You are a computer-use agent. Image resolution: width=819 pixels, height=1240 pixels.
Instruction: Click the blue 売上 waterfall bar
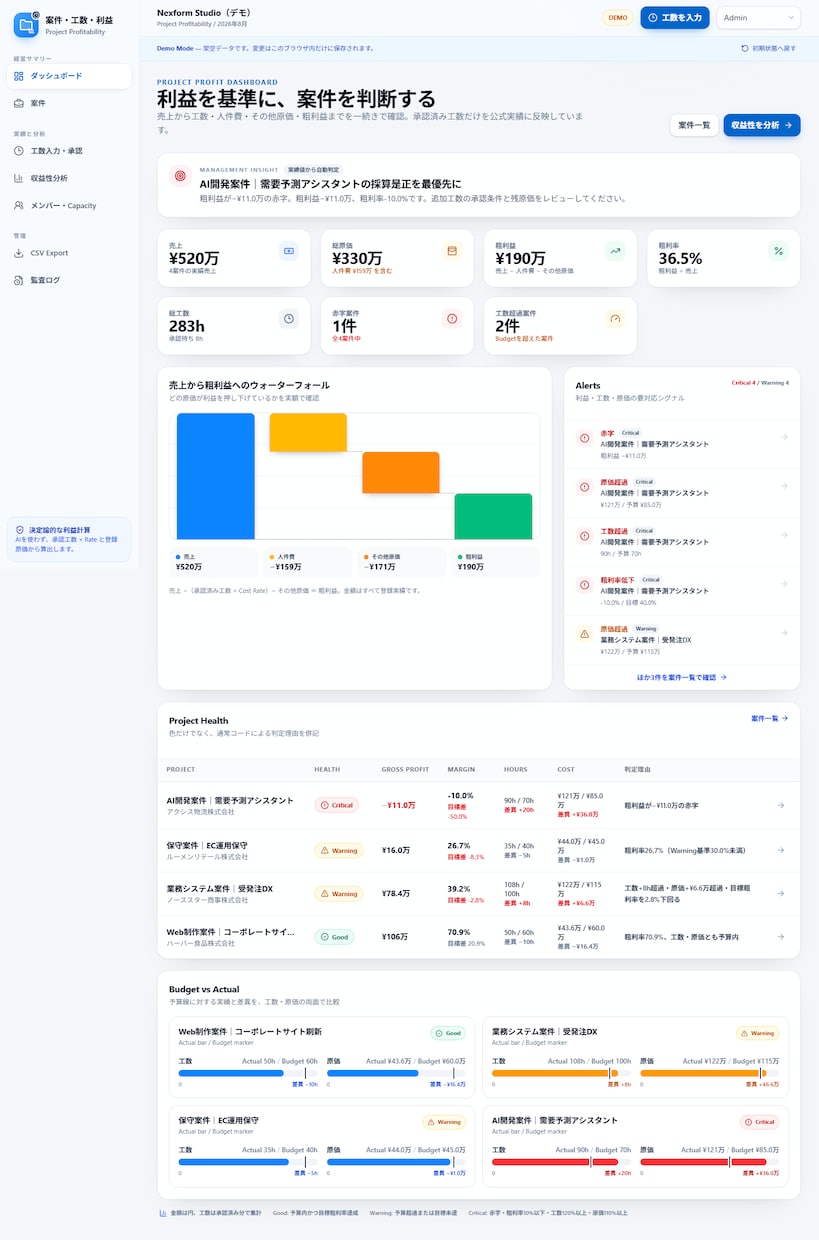(x=216, y=476)
